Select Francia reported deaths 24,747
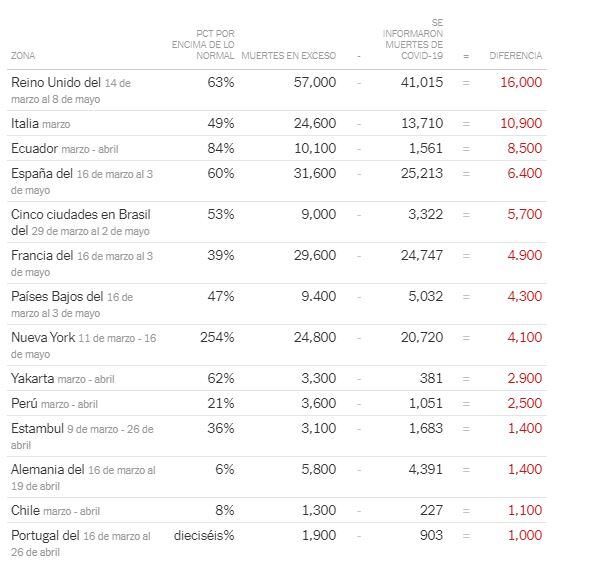The image size is (595, 563). [422, 255]
